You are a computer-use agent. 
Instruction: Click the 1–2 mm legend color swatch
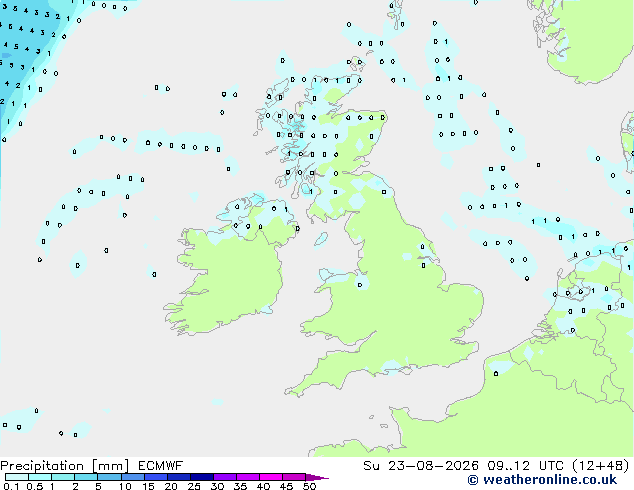click(x=63, y=477)
